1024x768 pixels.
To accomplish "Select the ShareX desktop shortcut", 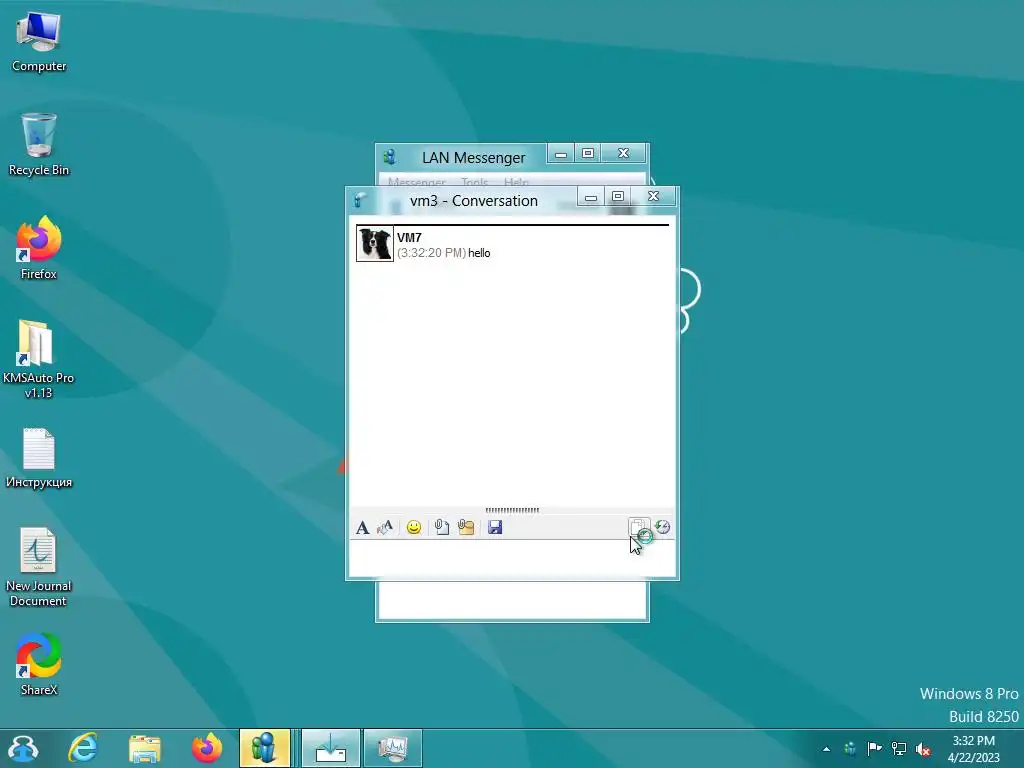I will [39, 664].
